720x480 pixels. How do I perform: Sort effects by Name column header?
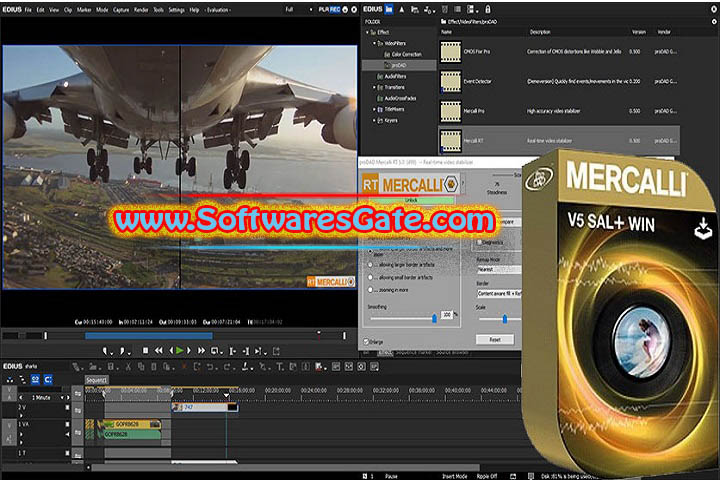447,32
